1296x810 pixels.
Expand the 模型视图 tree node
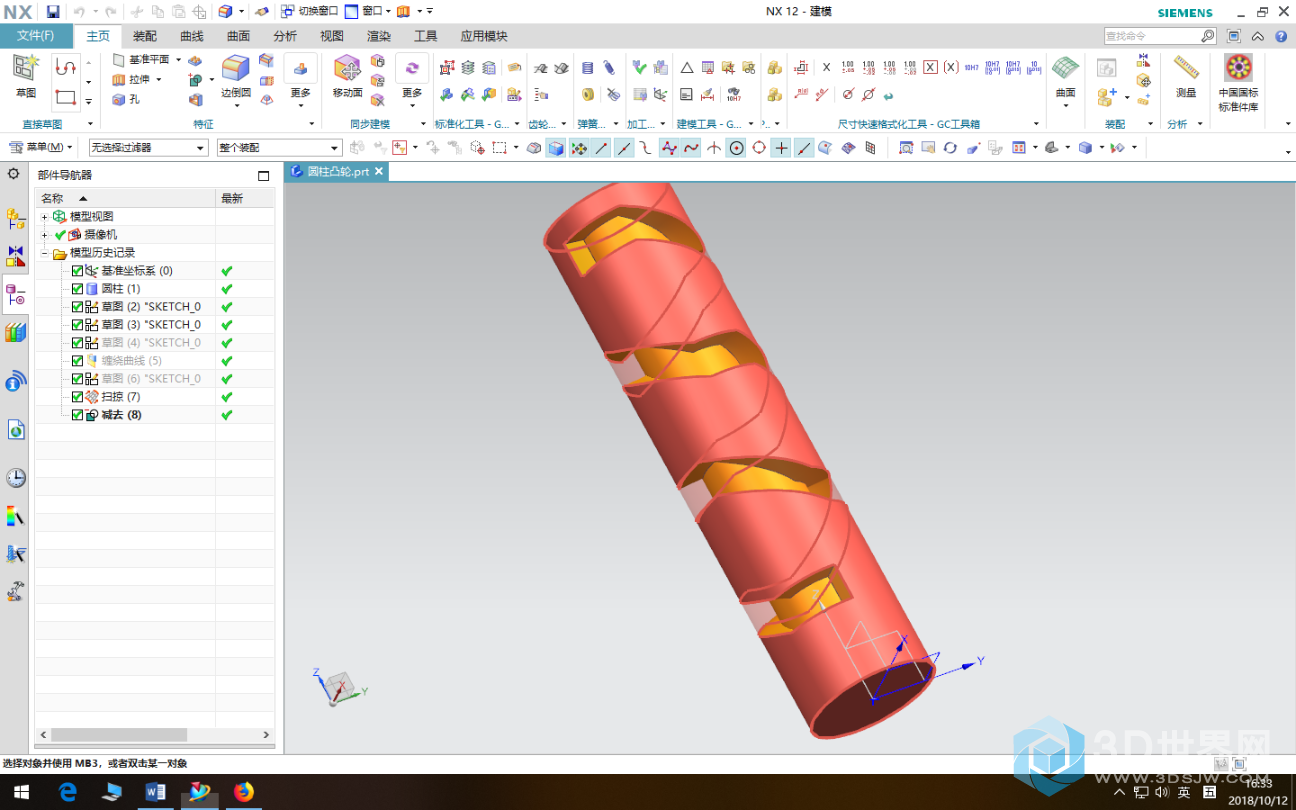[44, 217]
